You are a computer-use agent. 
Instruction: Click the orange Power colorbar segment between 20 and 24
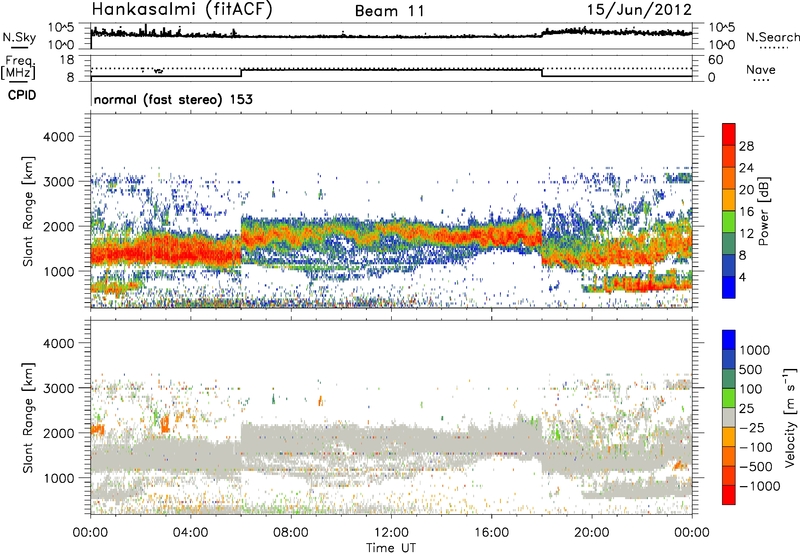729,178
